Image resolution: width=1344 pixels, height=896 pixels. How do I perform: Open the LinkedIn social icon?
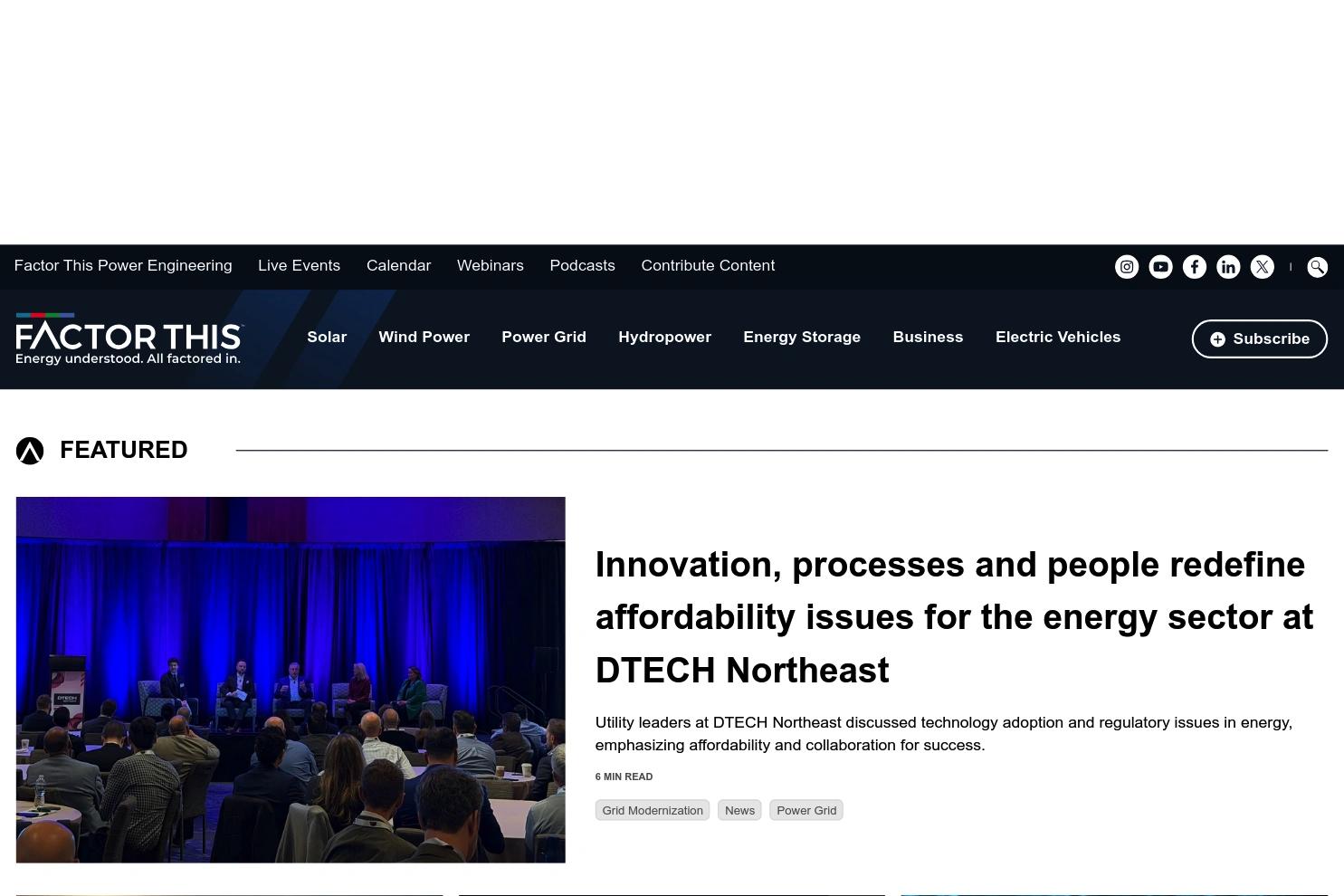(1228, 267)
